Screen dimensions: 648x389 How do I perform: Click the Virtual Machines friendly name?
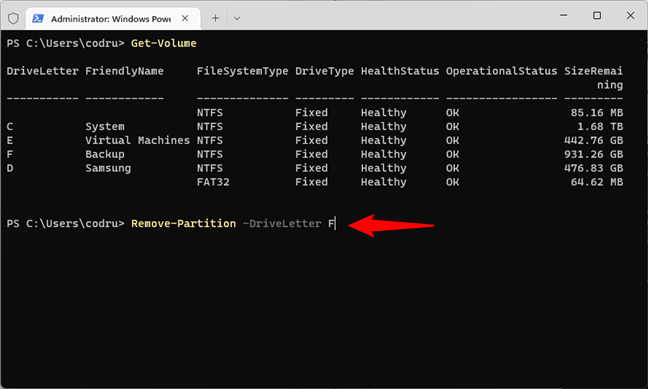pos(138,140)
